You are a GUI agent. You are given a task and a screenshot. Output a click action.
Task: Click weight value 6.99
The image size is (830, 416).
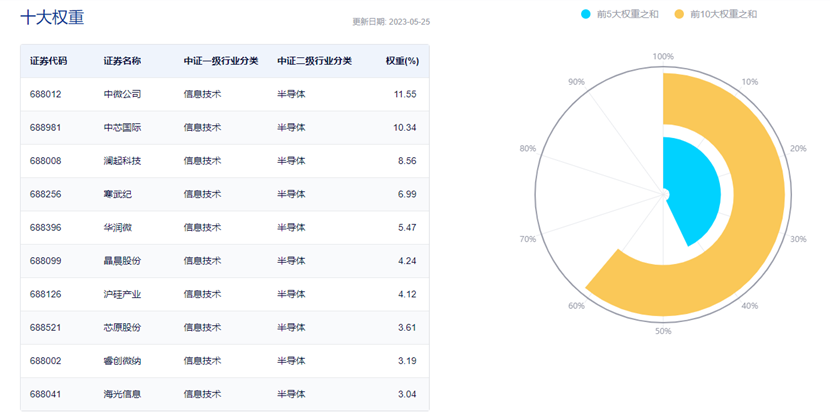pos(407,194)
